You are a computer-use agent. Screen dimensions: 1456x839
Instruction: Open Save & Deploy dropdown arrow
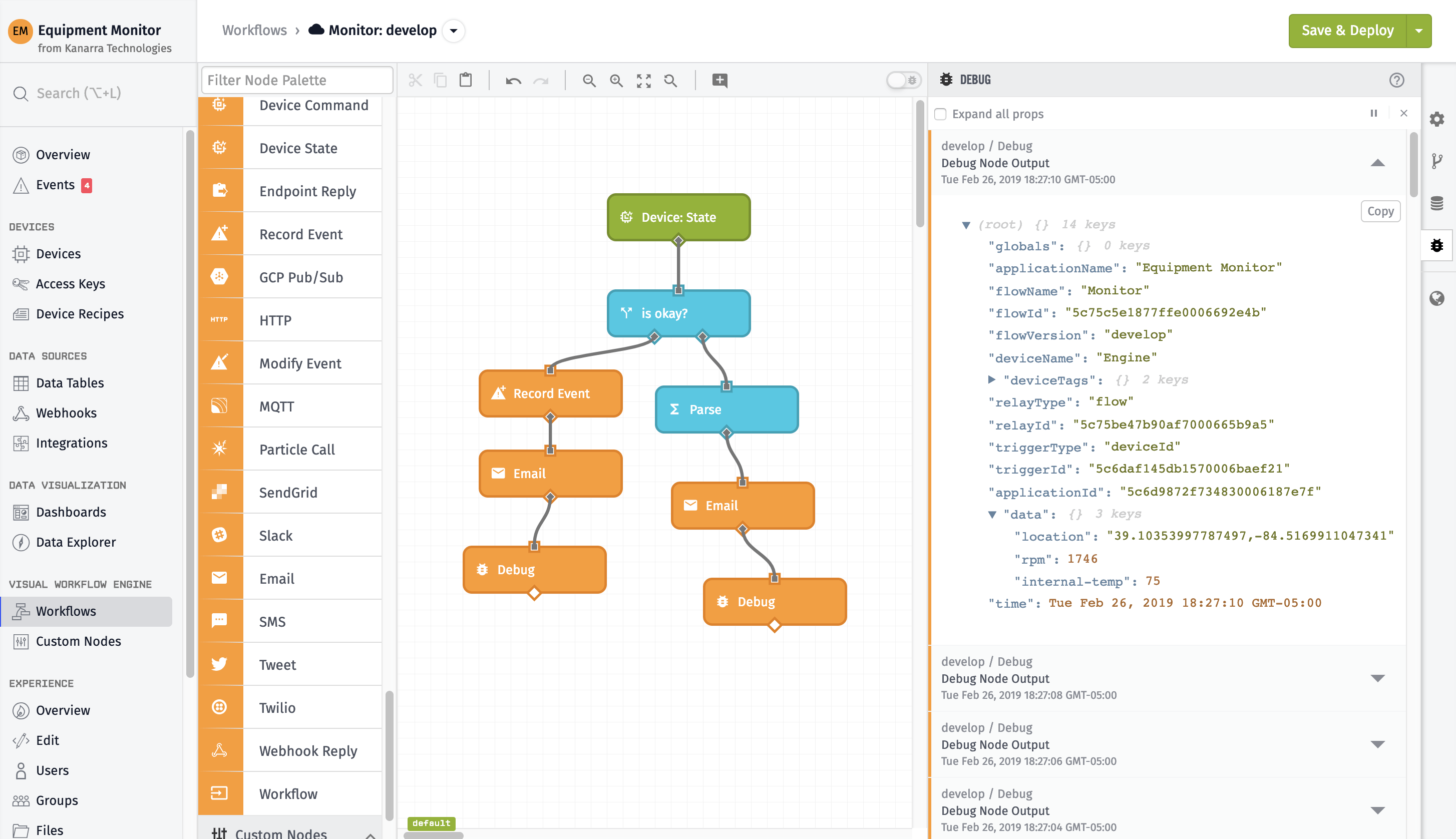click(x=1419, y=31)
